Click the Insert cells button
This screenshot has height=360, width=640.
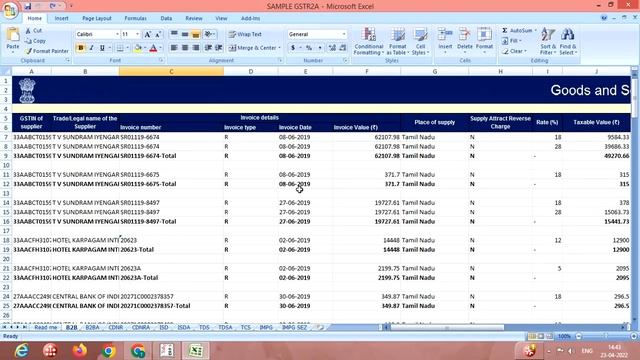tap(445, 41)
